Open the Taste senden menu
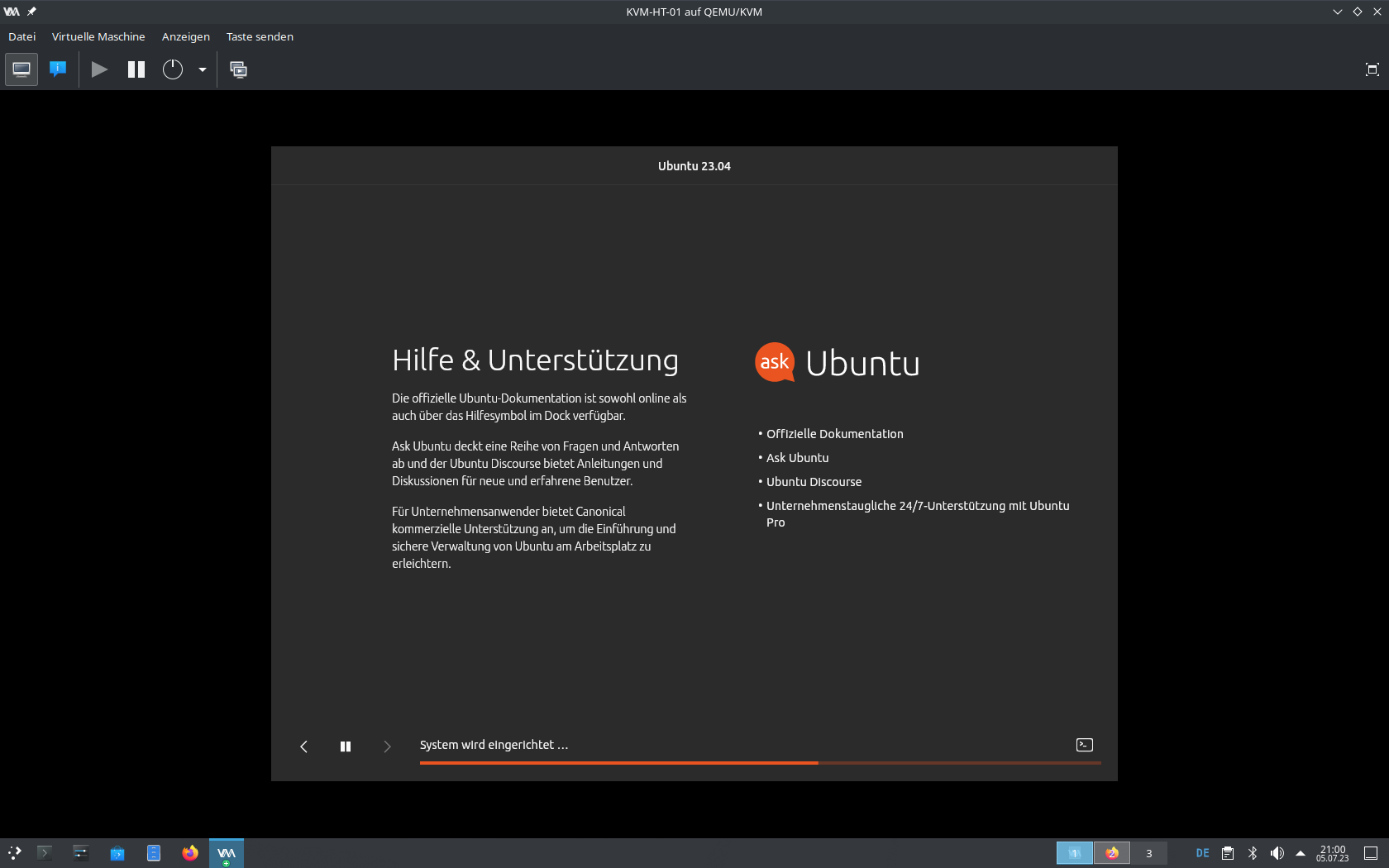Viewport: 1389px width, 868px height. point(260,36)
